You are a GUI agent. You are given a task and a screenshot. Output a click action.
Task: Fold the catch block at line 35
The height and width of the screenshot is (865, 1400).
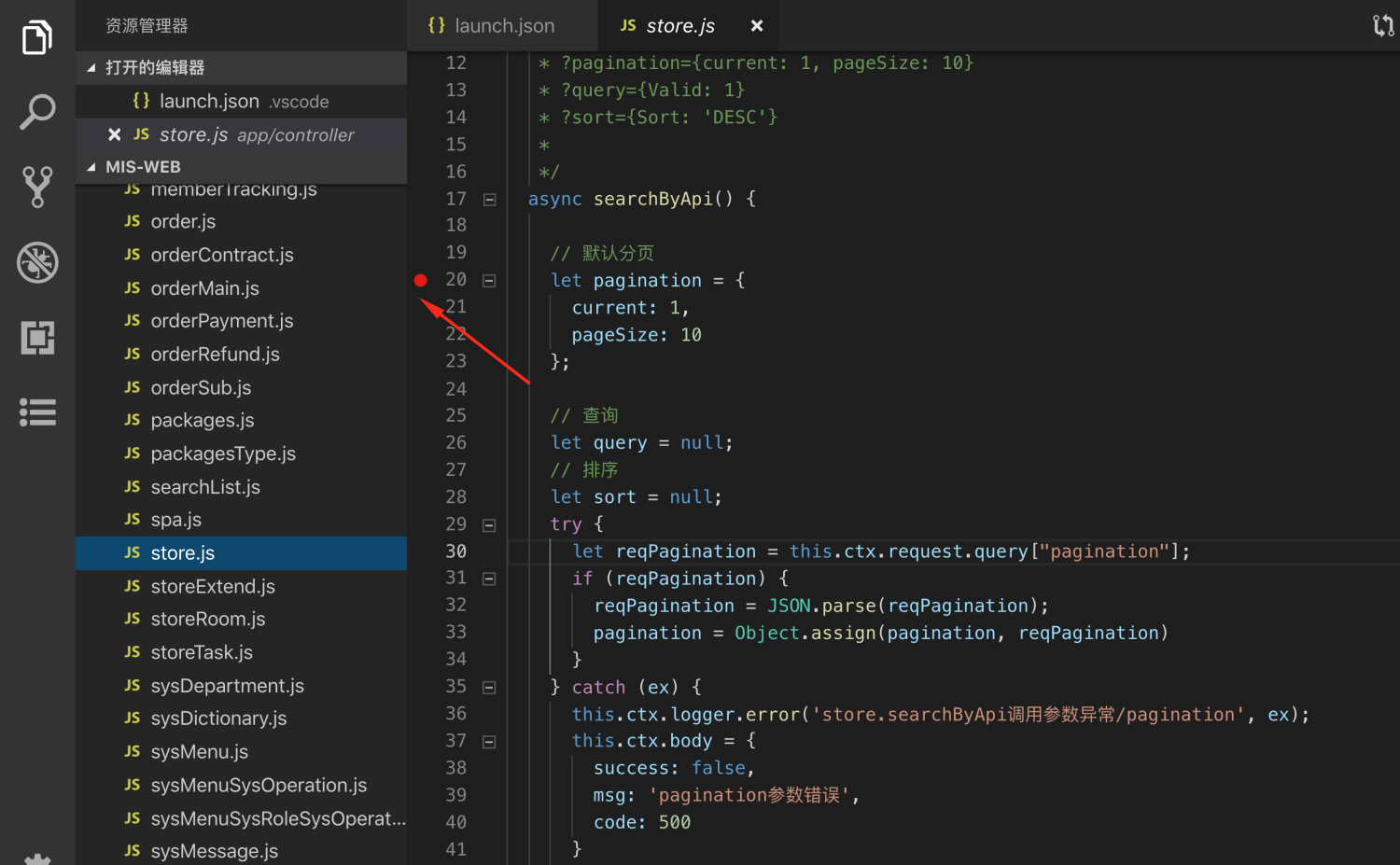489,688
